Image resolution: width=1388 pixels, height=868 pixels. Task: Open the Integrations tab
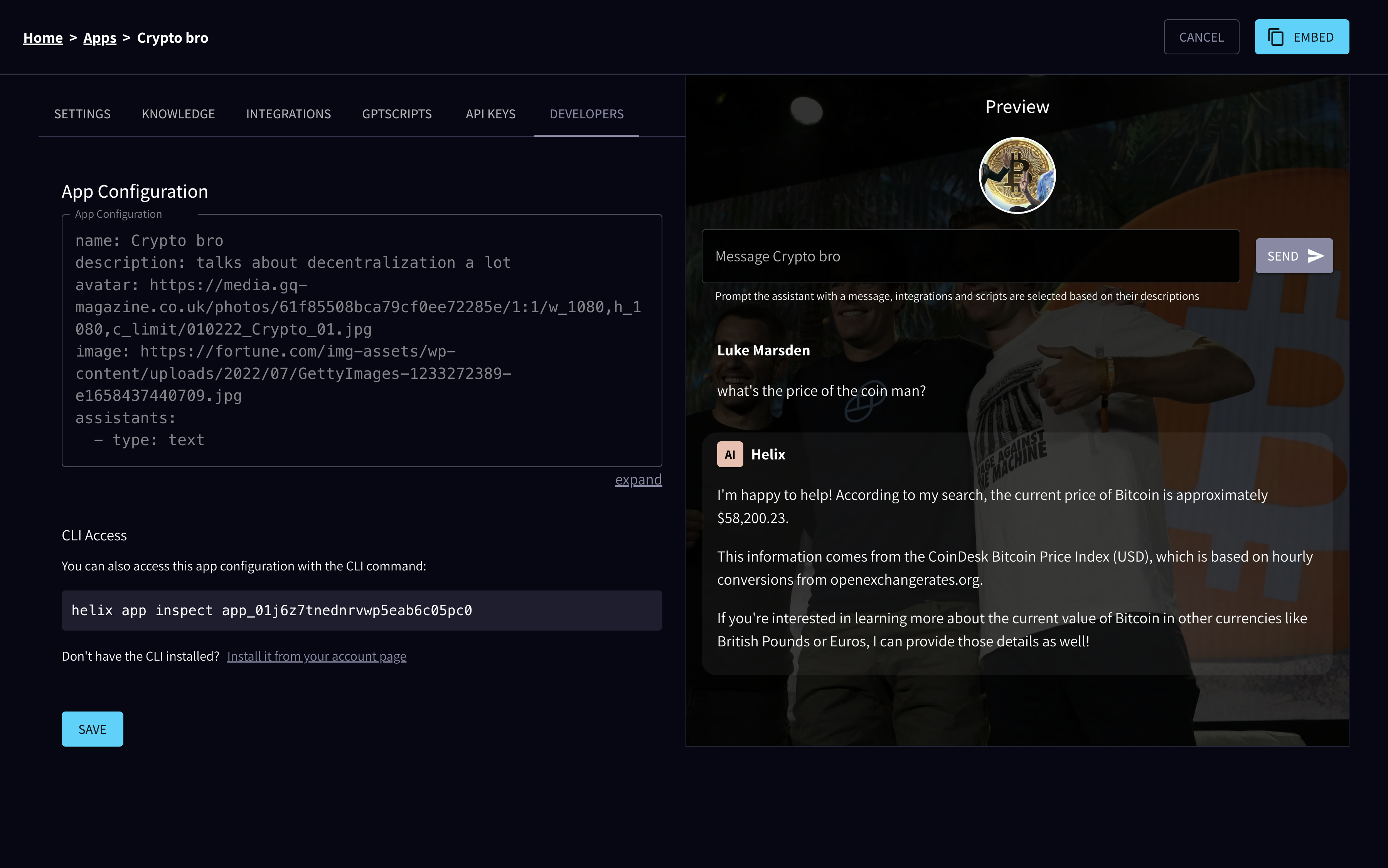288,114
